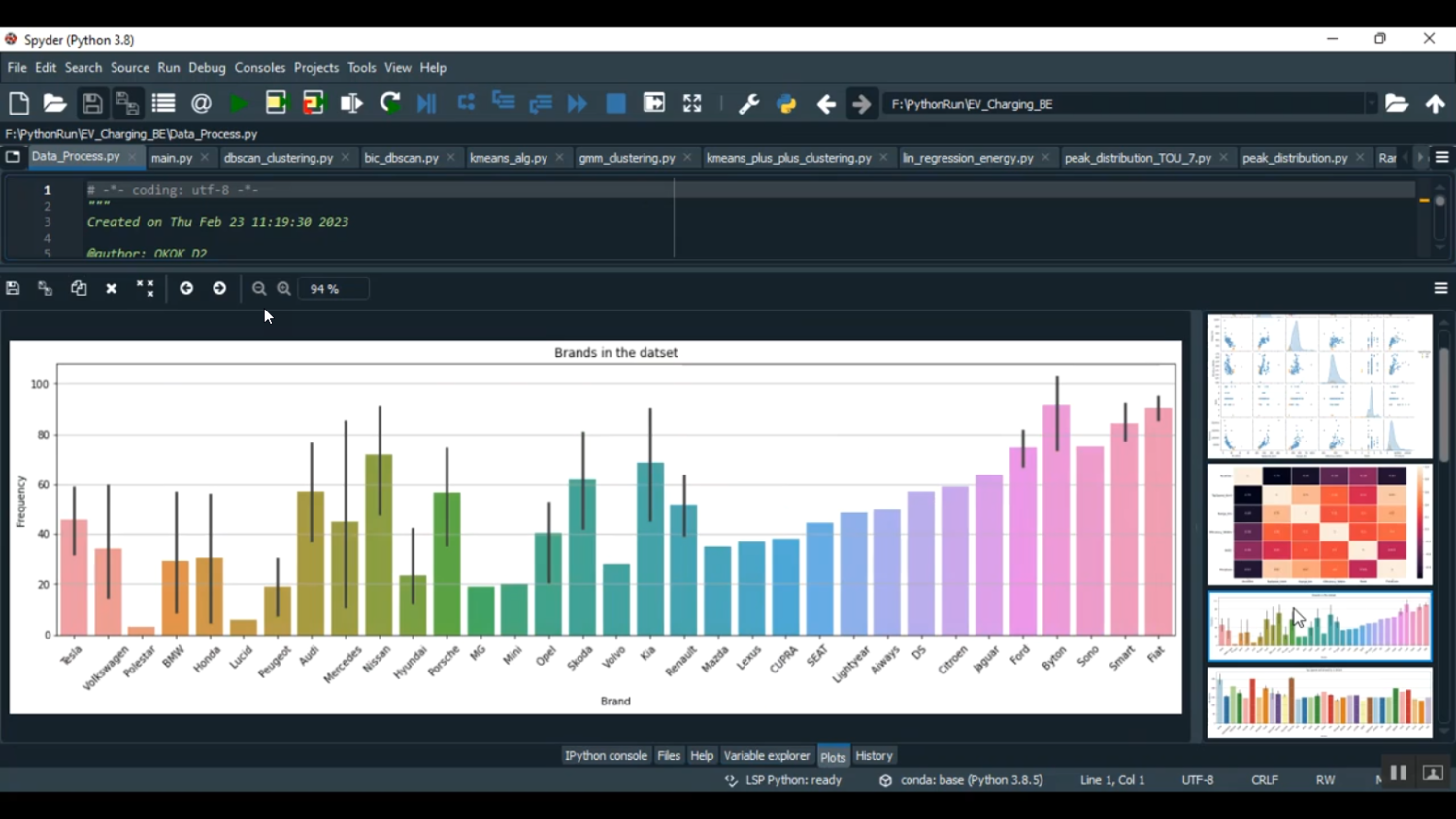Click conda: base environment in status bar
The image size is (1456, 819).
click(971, 780)
